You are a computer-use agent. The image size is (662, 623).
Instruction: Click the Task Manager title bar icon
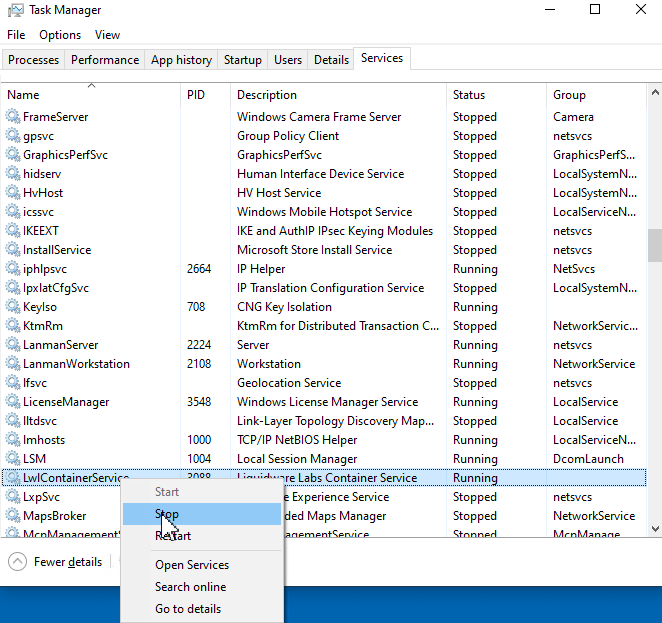point(16,10)
